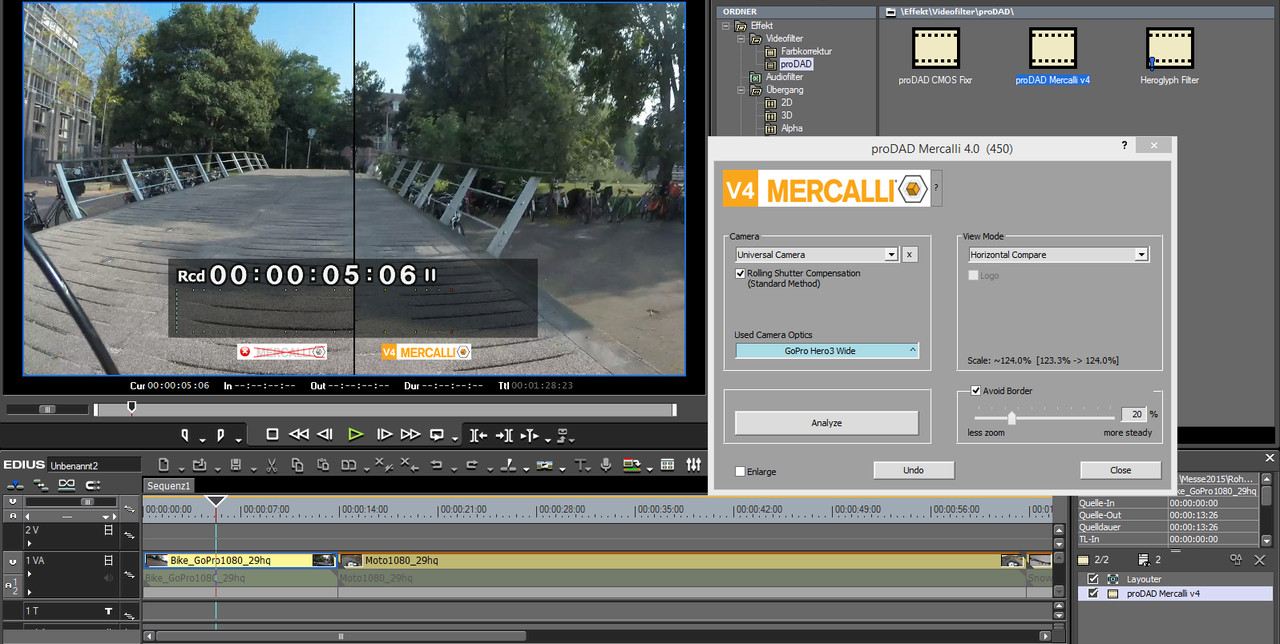Select the Alpha transition folder
The image size is (1280, 644).
pos(791,128)
